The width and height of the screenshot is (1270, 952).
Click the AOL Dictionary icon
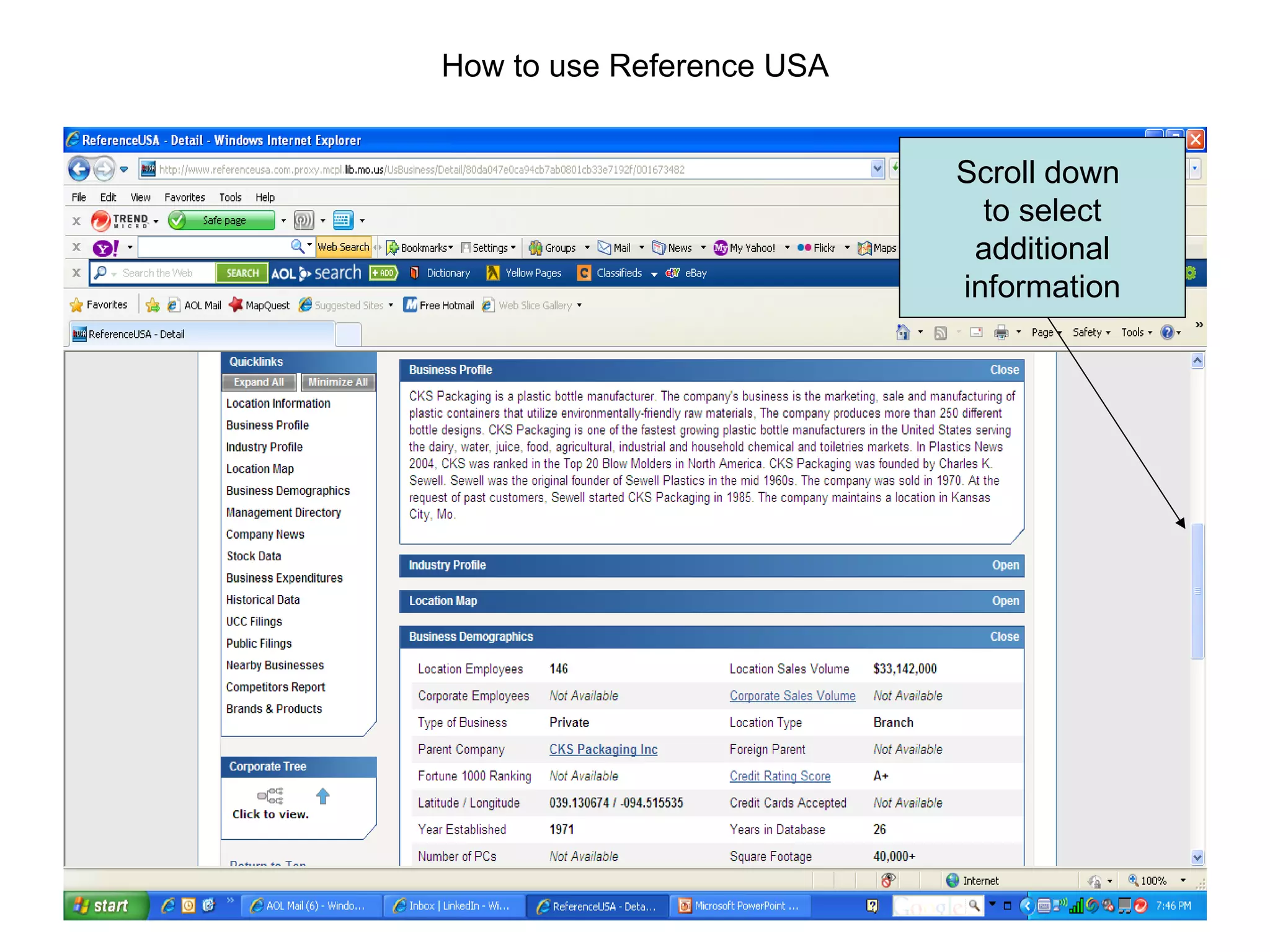pyautogui.click(x=415, y=273)
